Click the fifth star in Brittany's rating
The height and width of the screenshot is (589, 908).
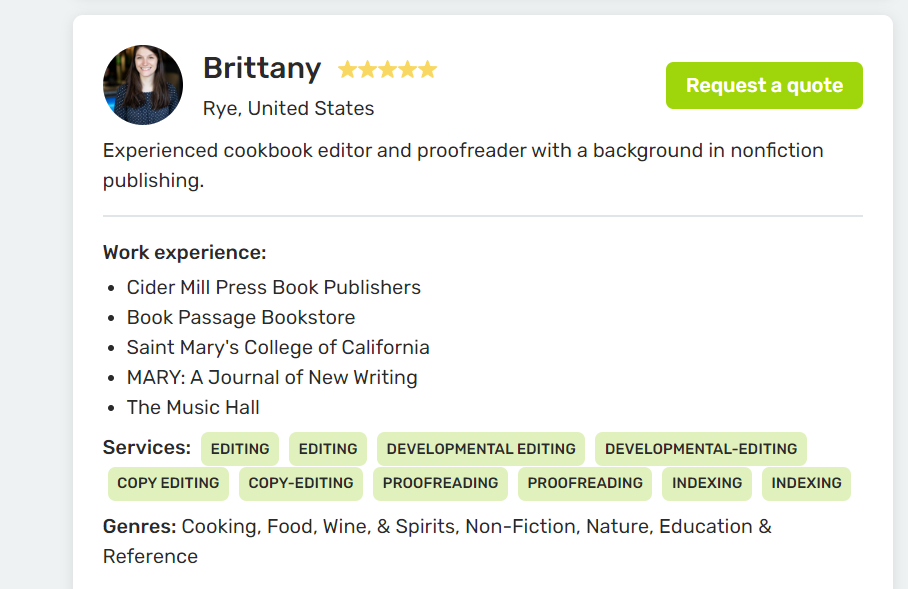(428, 70)
